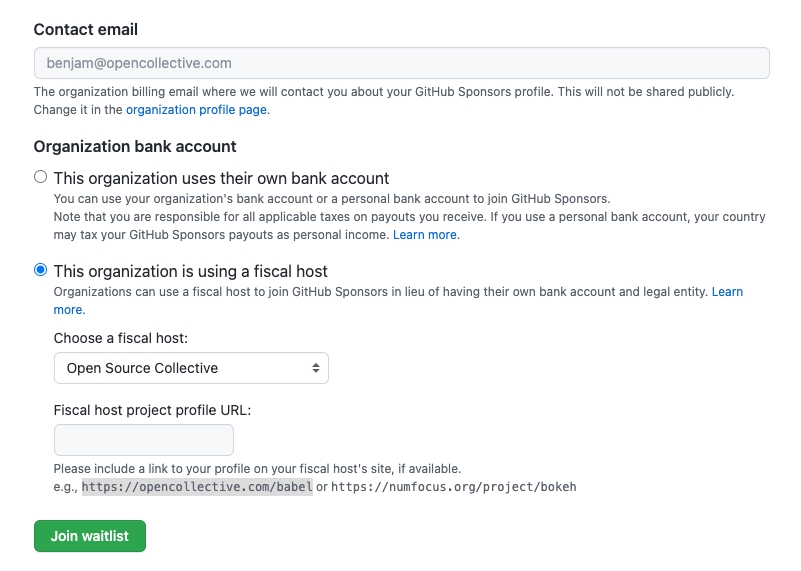This screenshot has width=801, height=571.
Task: Click the "This organization uses their own bank account" label
Action: (x=221, y=178)
